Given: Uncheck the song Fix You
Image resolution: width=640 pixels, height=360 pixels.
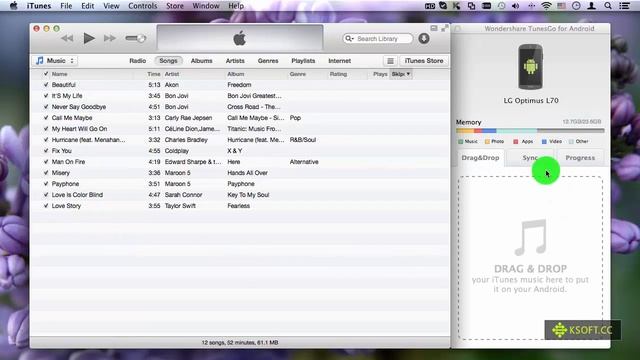Looking at the screenshot, I should pyautogui.click(x=46, y=151).
